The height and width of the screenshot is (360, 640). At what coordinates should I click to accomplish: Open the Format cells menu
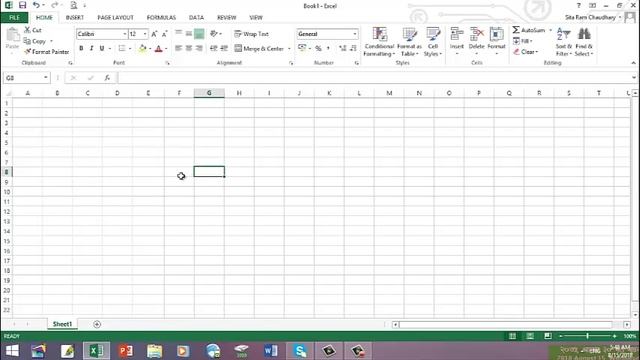click(496, 41)
